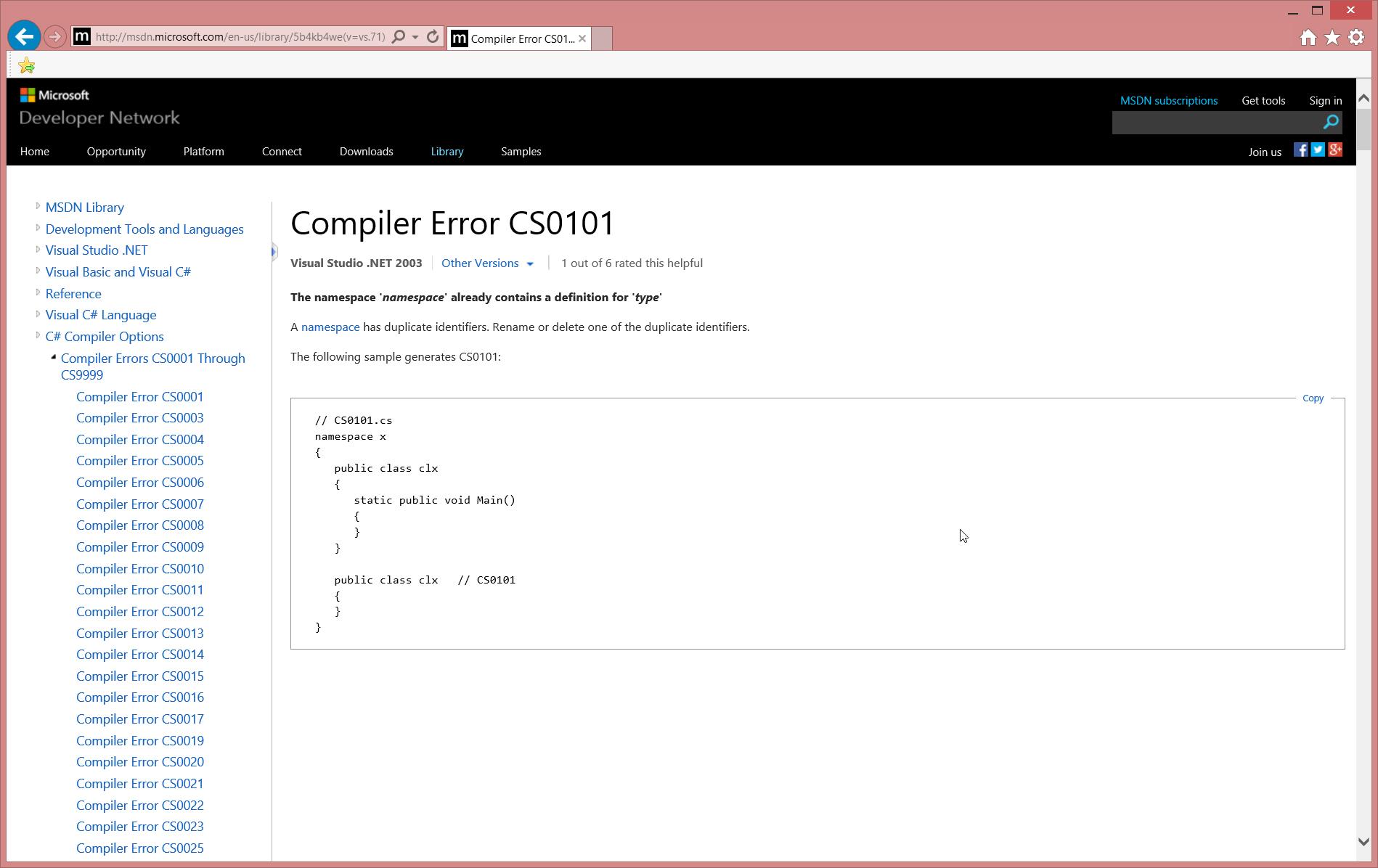Open the Library menu item
This screenshot has width=1378, height=868.
(x=447, y=151)
